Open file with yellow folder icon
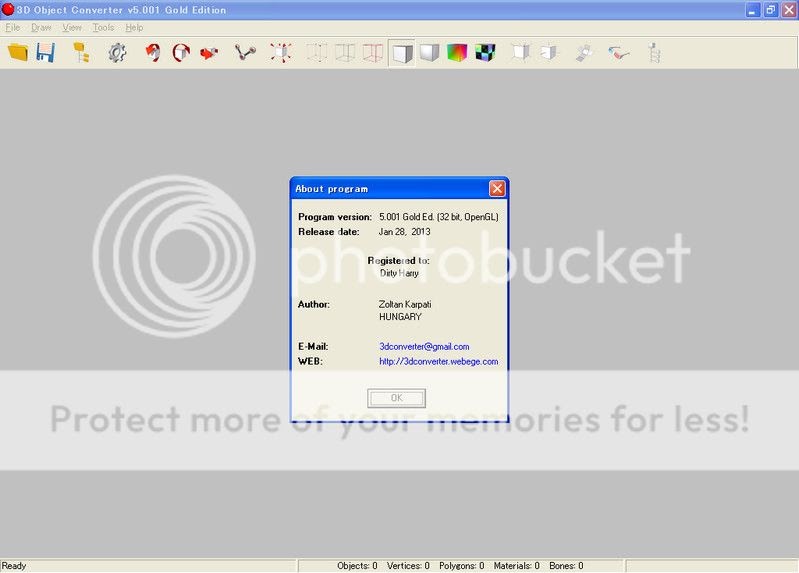 pyautogui.click(x=18, y=53)
